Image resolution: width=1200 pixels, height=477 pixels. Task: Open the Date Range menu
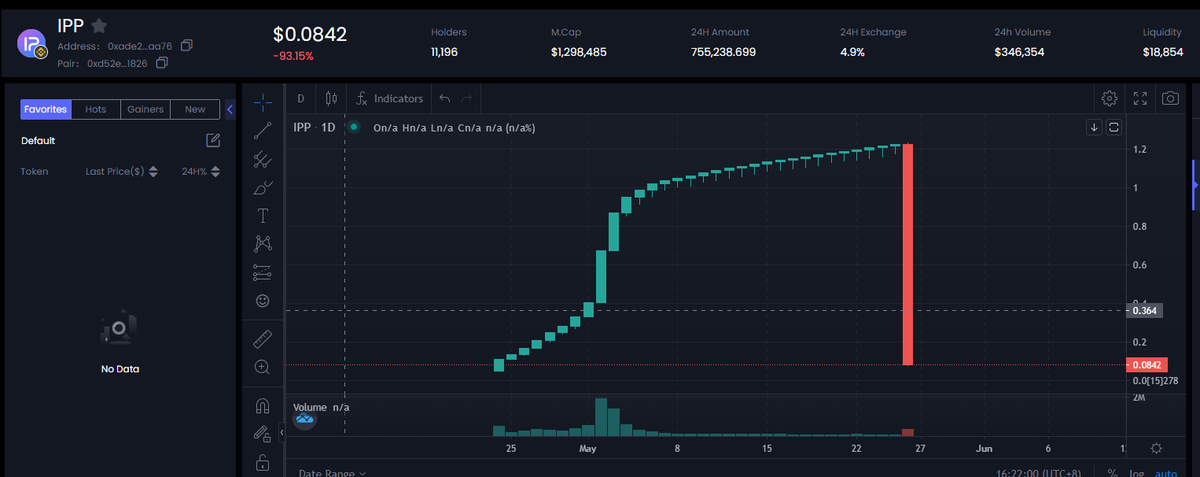(332, 472)
